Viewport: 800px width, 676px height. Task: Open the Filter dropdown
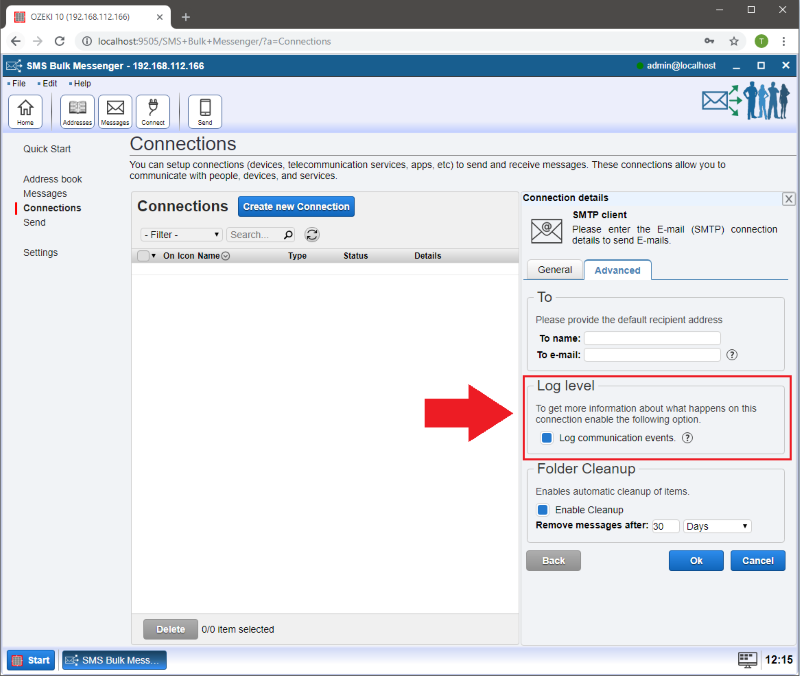point(181,235)
